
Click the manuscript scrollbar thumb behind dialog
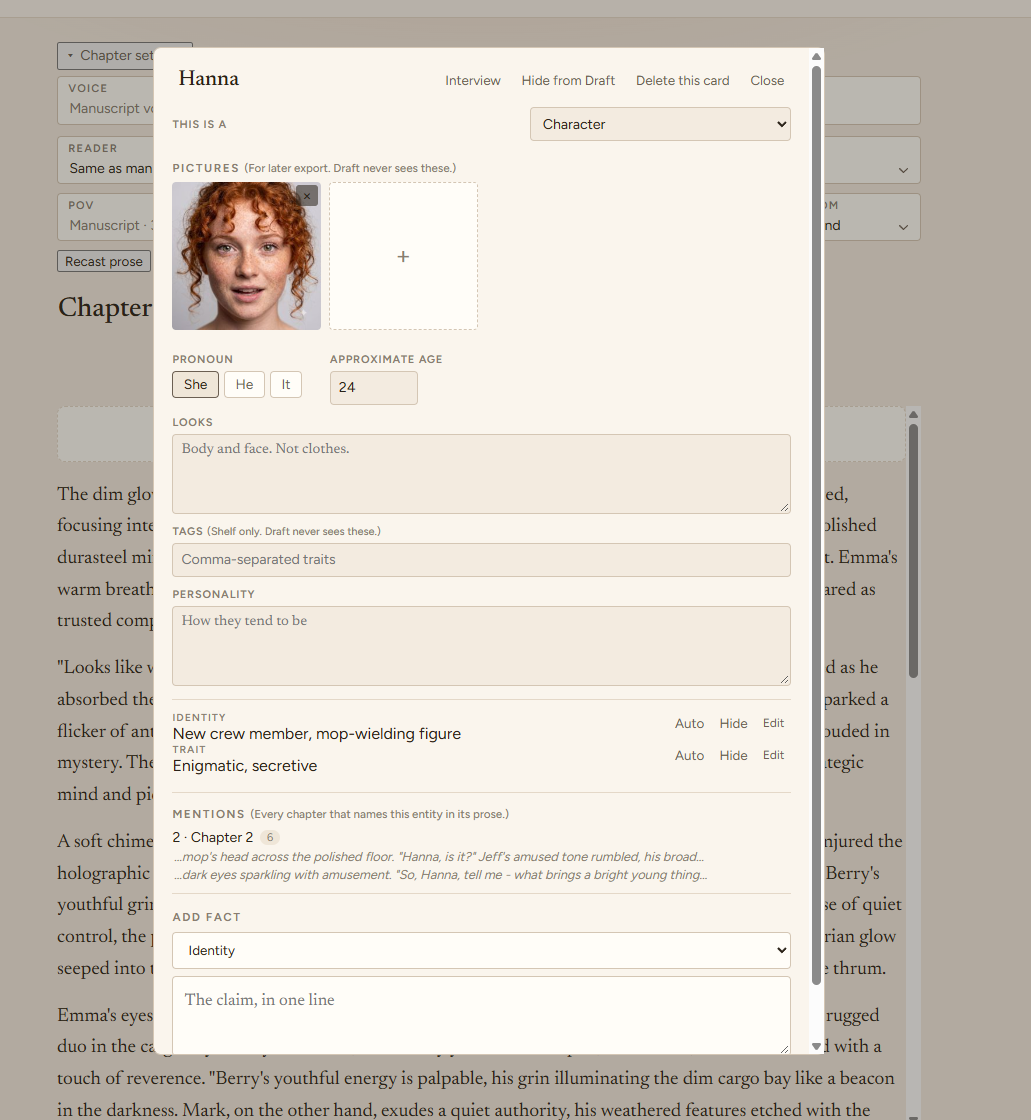913,550
